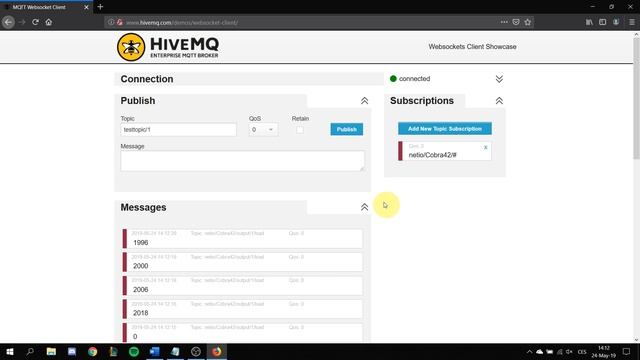Open File Explorer from taskbar
This screenshot has height=360, width=640.
[x=51, y=351]
